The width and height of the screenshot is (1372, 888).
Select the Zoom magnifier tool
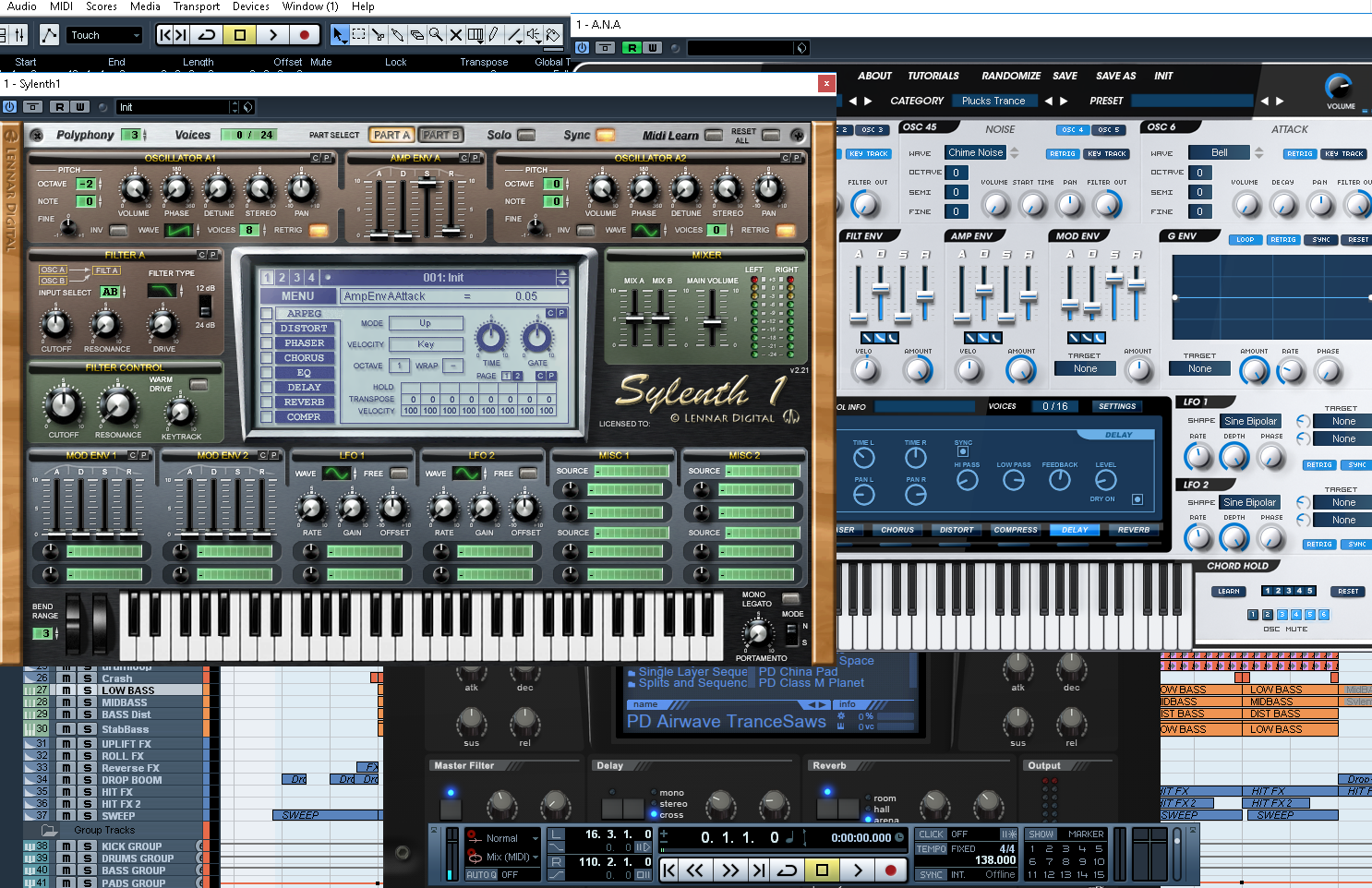pyautogui.click(x=434, y=36)
